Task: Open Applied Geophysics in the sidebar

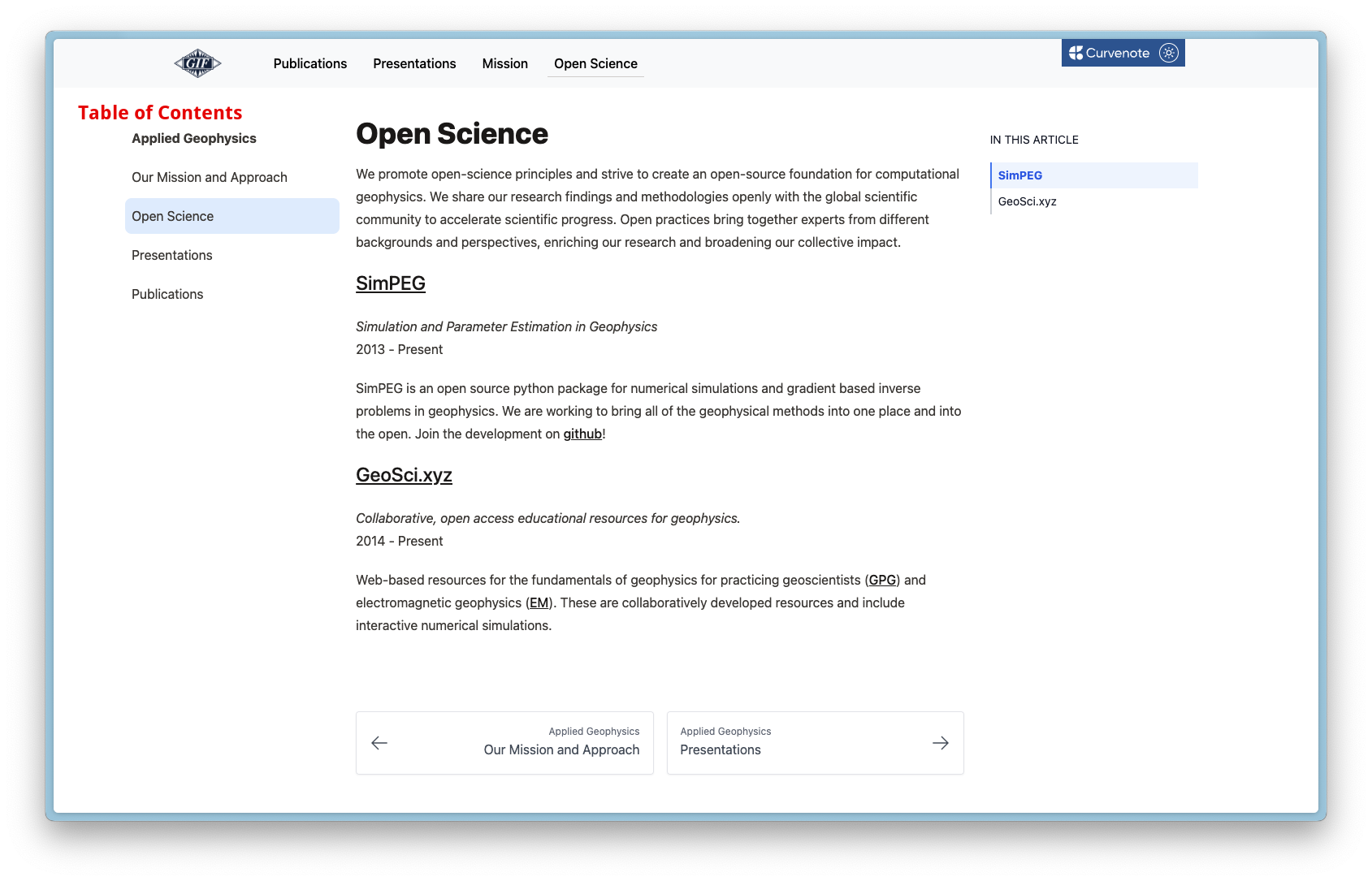Action: (x=193, y=138)
